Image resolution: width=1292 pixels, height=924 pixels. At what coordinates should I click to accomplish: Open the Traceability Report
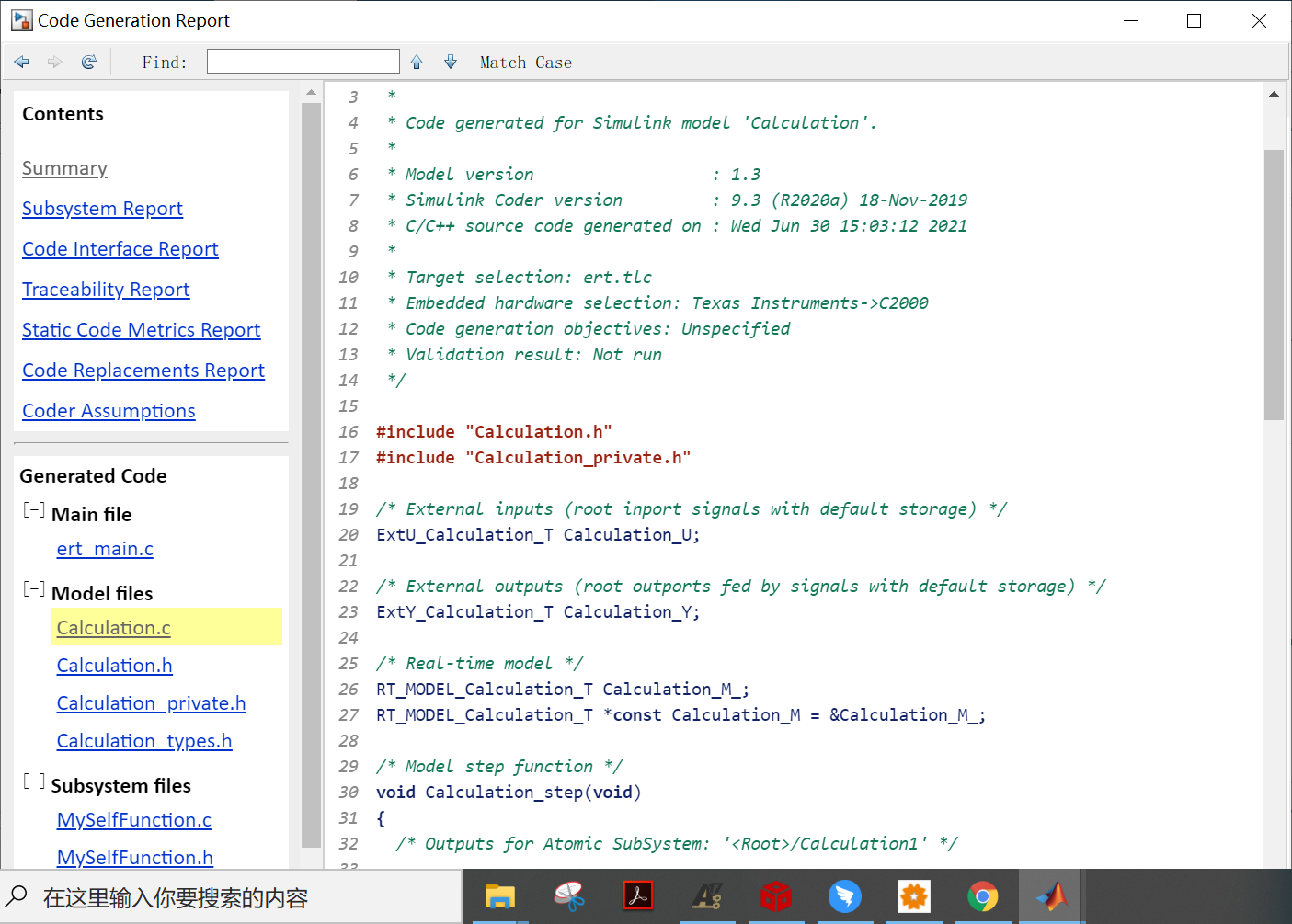click(105, 289)
